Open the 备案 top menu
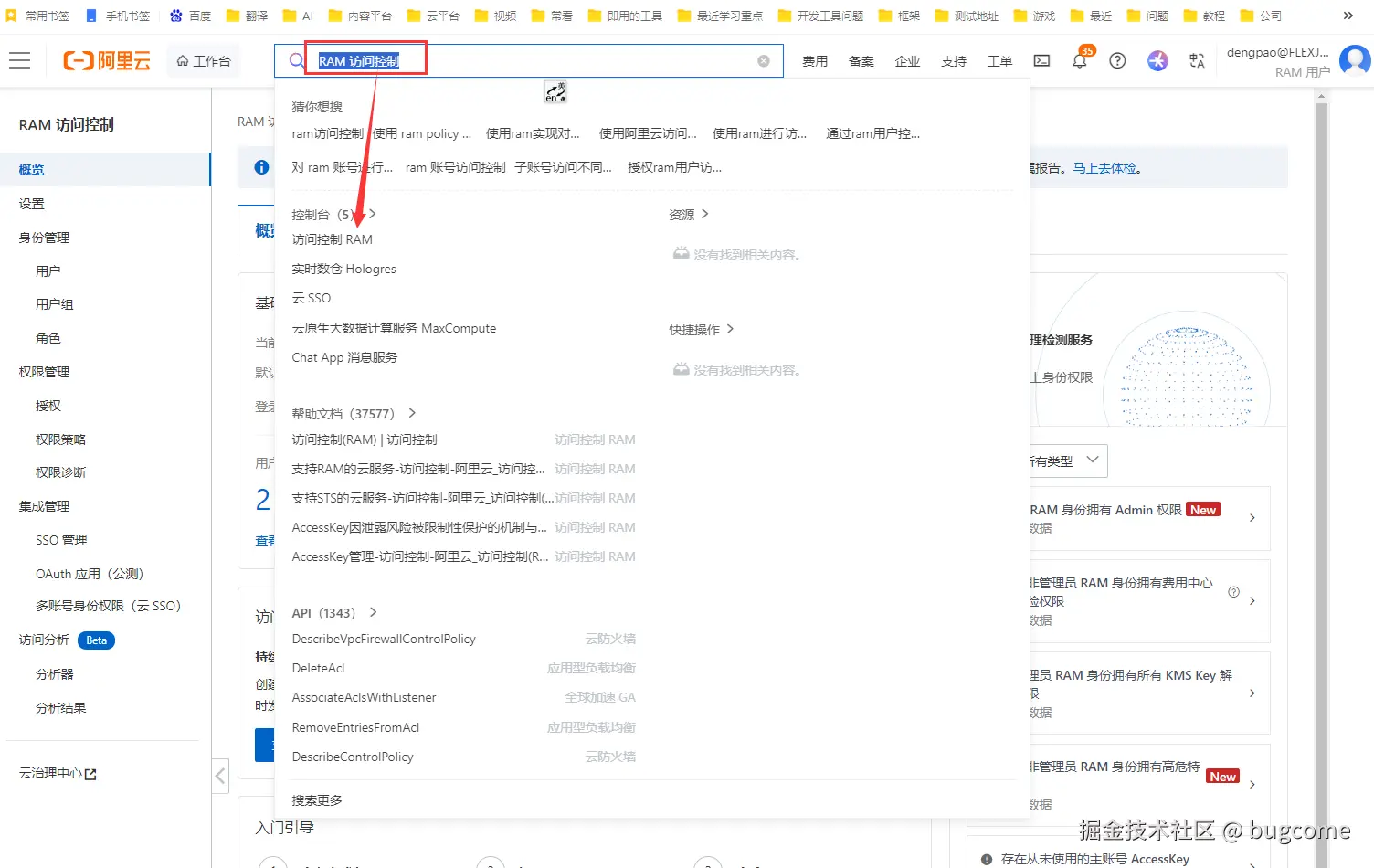The width and height of the screenshot is (1374, 868). pos(861,61)
